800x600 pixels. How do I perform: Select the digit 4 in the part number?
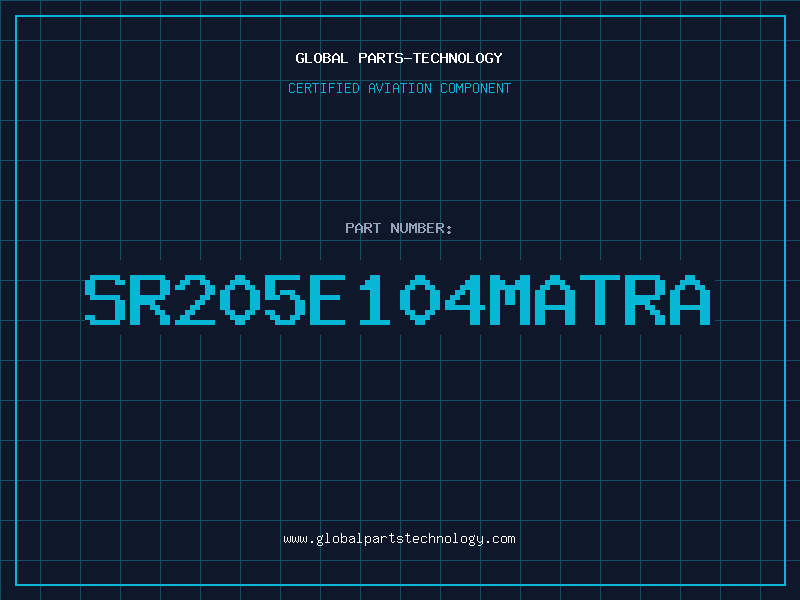tap(465, 299)
